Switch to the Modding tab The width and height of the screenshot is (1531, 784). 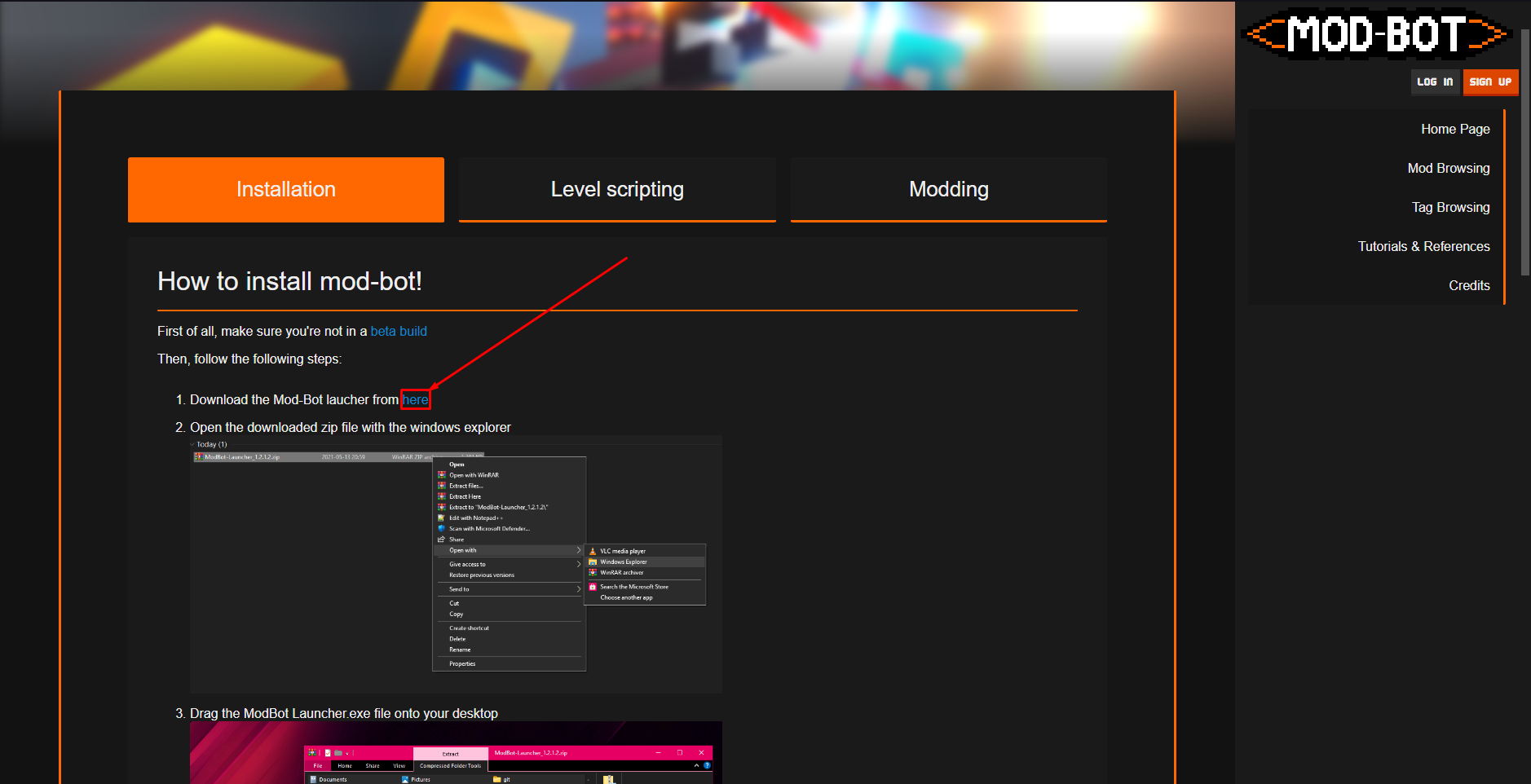(x=949, y=189)
